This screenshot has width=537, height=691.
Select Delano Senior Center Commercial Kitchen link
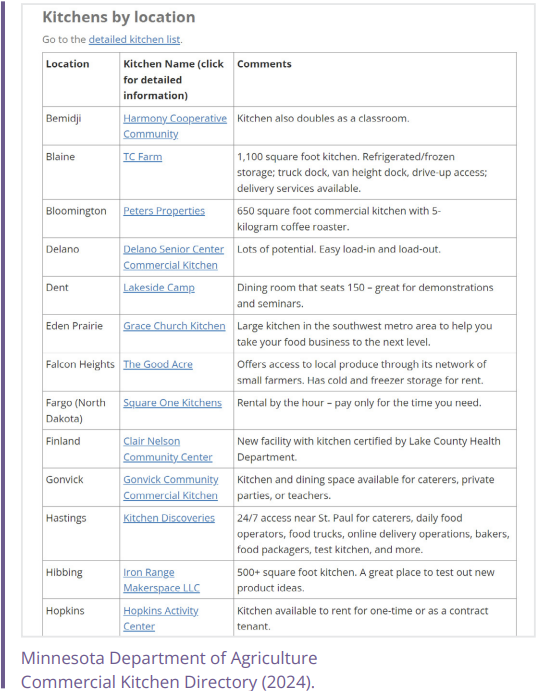click(x=174, y=257)
